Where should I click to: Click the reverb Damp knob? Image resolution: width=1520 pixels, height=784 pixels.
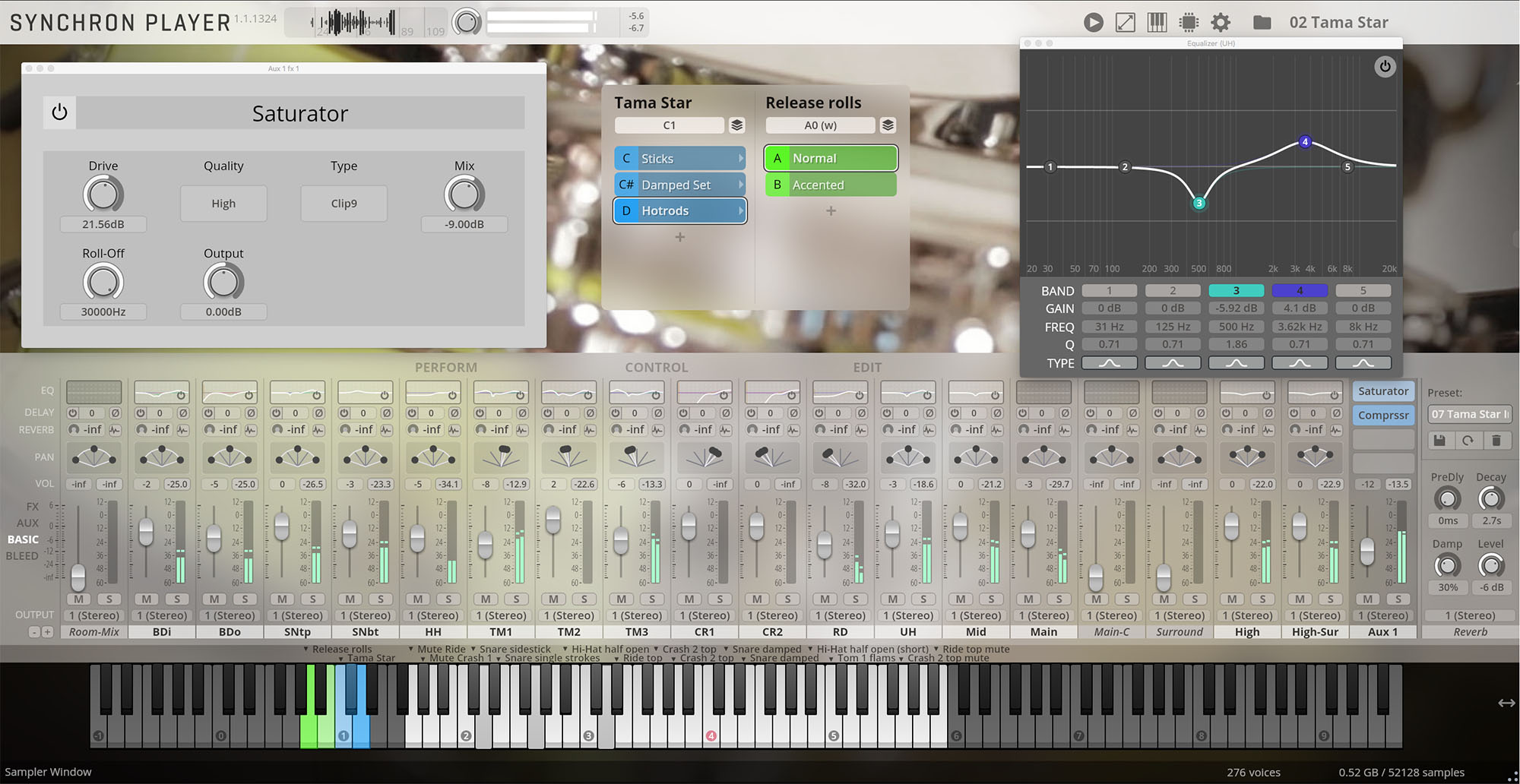point(1447,565)
